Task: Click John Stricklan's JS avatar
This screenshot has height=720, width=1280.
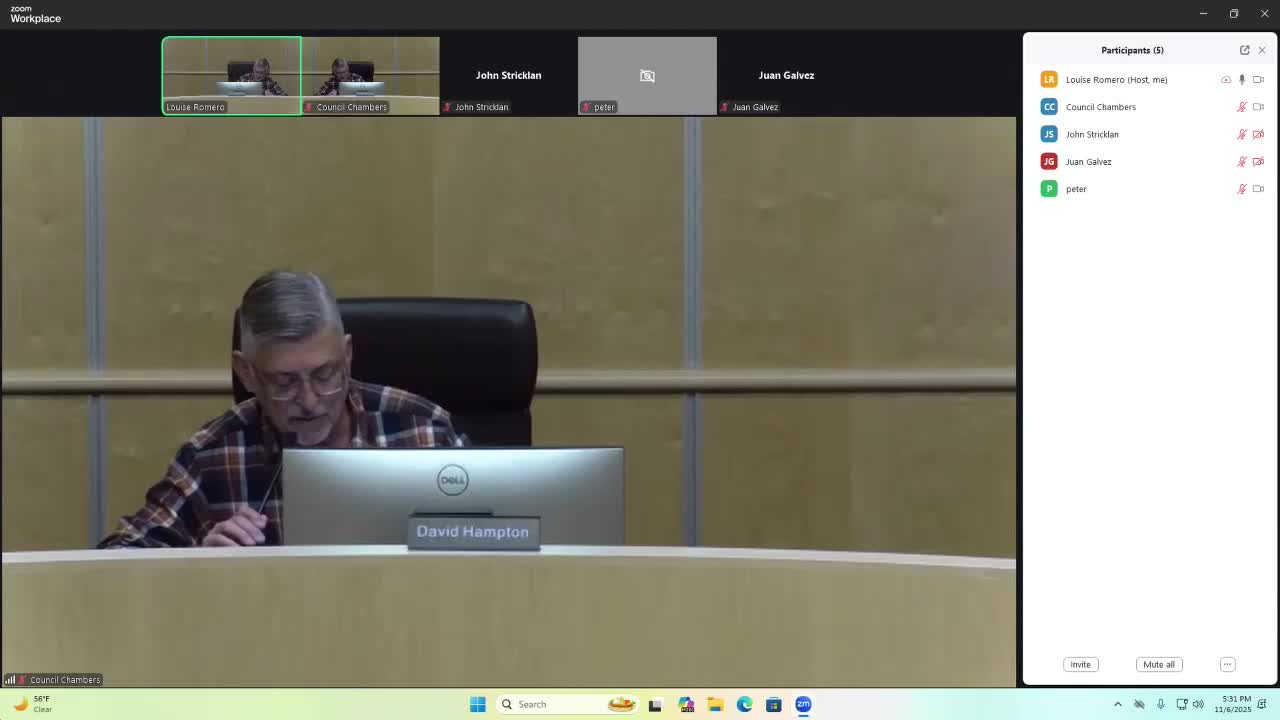Action: (1049, 134)
